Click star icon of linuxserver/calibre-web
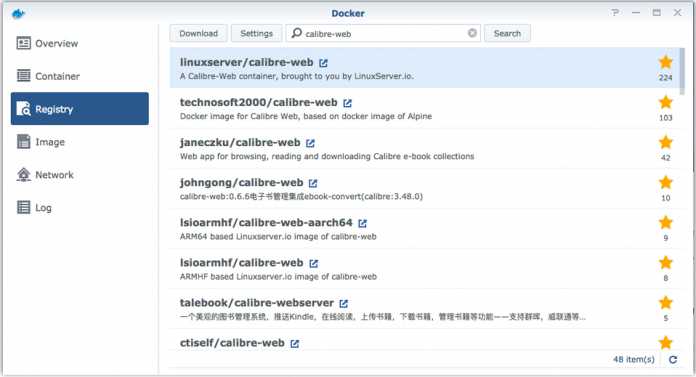Image resolution: width=696 pixels, height=377 pixels. (665, 62)
